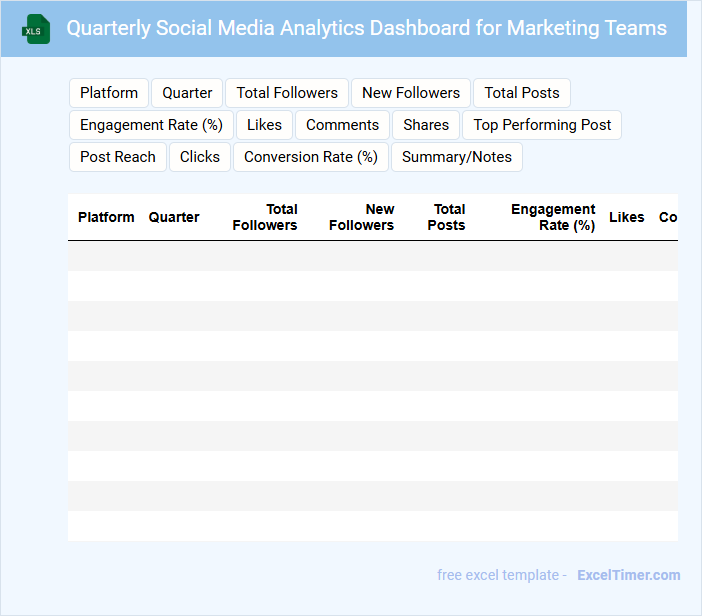
Task: Open the Summary/Notes tag
Action: [x=457, y=157]
